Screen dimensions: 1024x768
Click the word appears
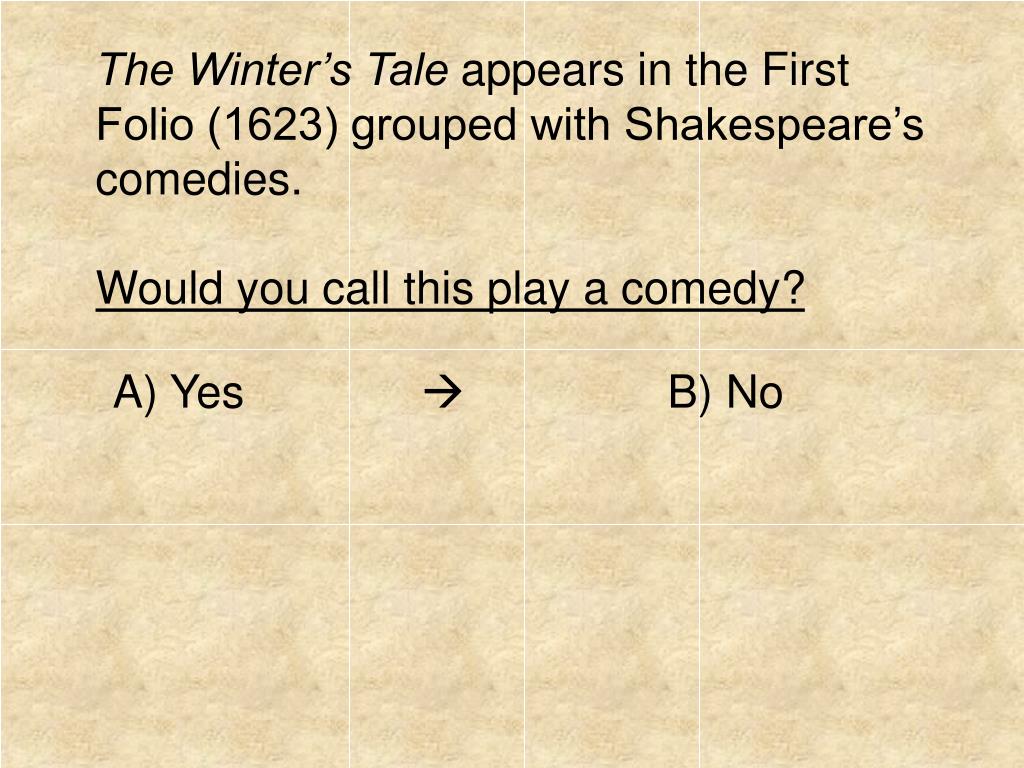coord(543,72)
